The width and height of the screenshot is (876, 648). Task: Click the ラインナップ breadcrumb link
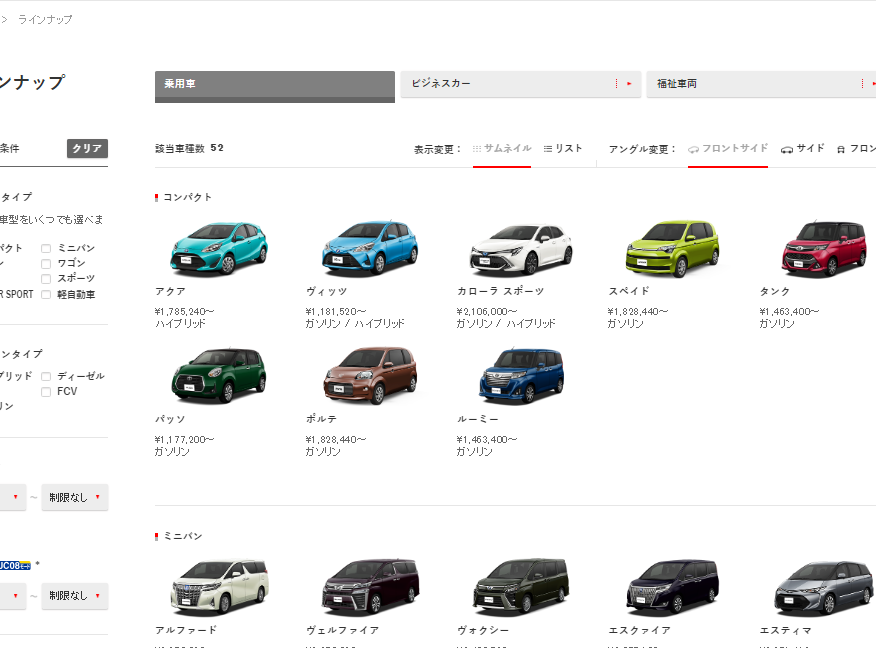point(45,19)
